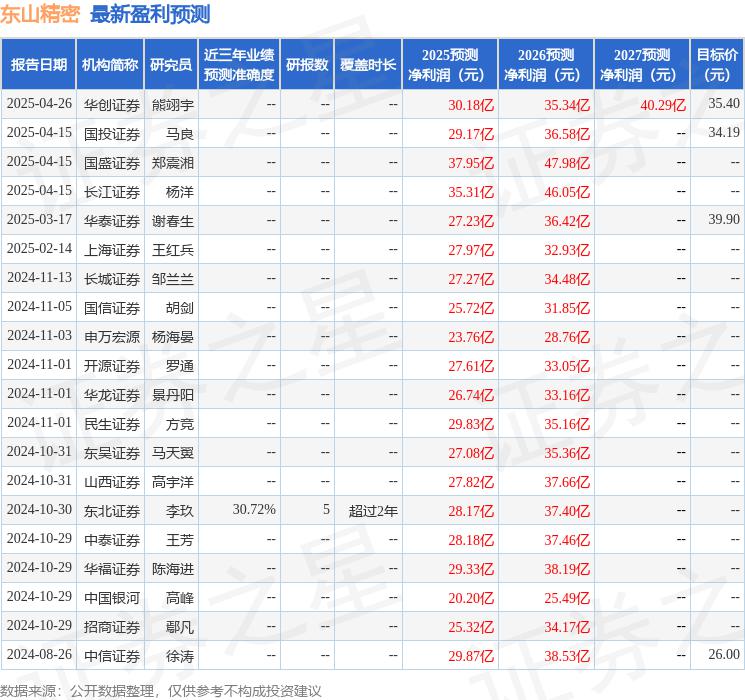Click analyst name 马良
This screenshot has height=700, width=745.
coord(180,134)
